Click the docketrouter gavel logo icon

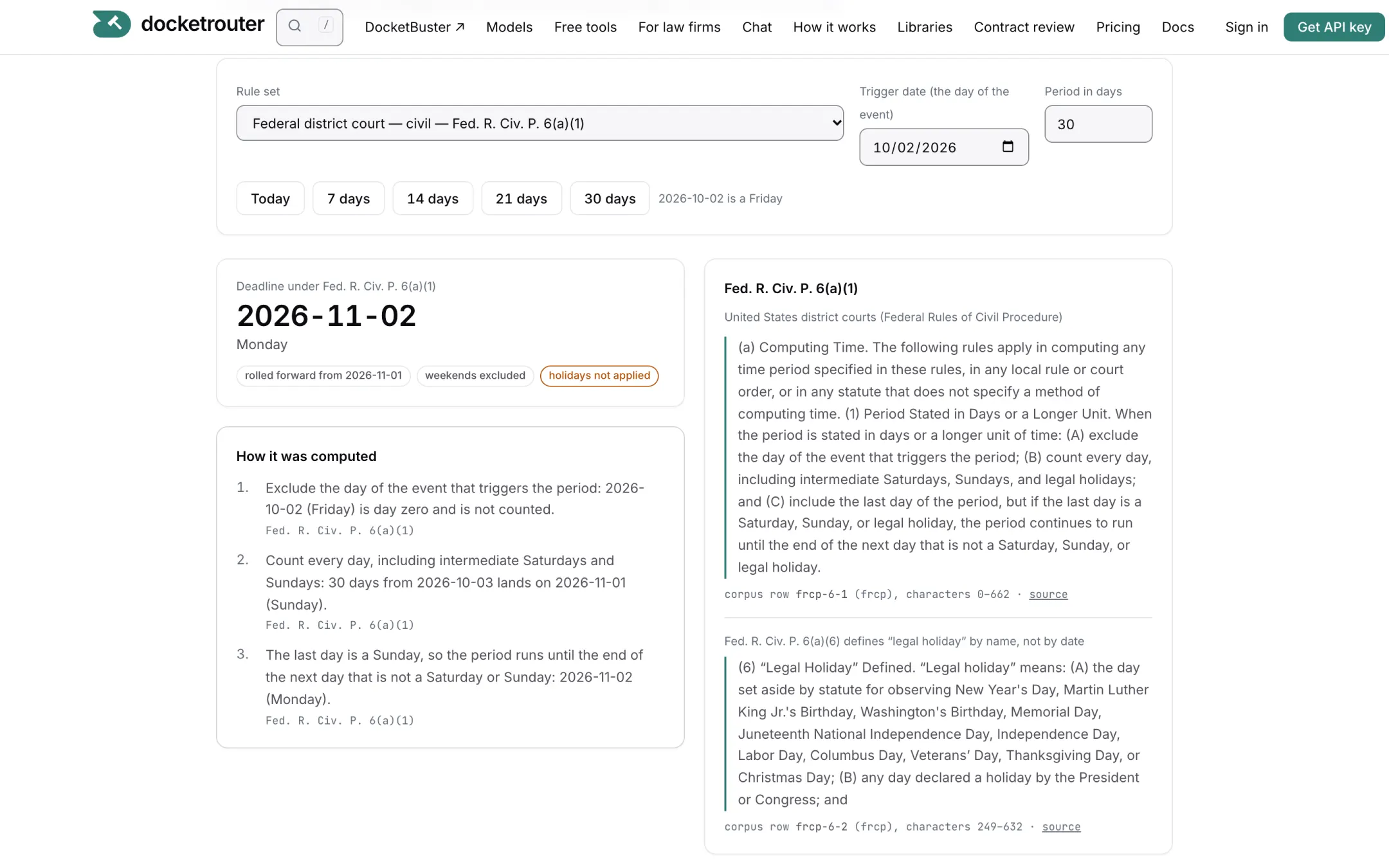(x=112, y=24)
